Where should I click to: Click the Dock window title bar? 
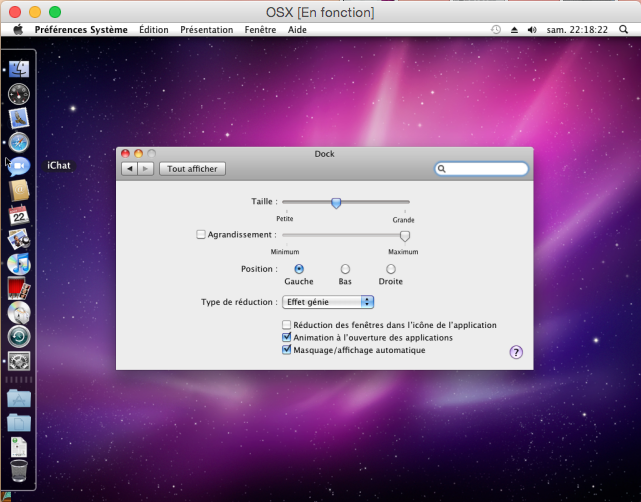[325, 154]
